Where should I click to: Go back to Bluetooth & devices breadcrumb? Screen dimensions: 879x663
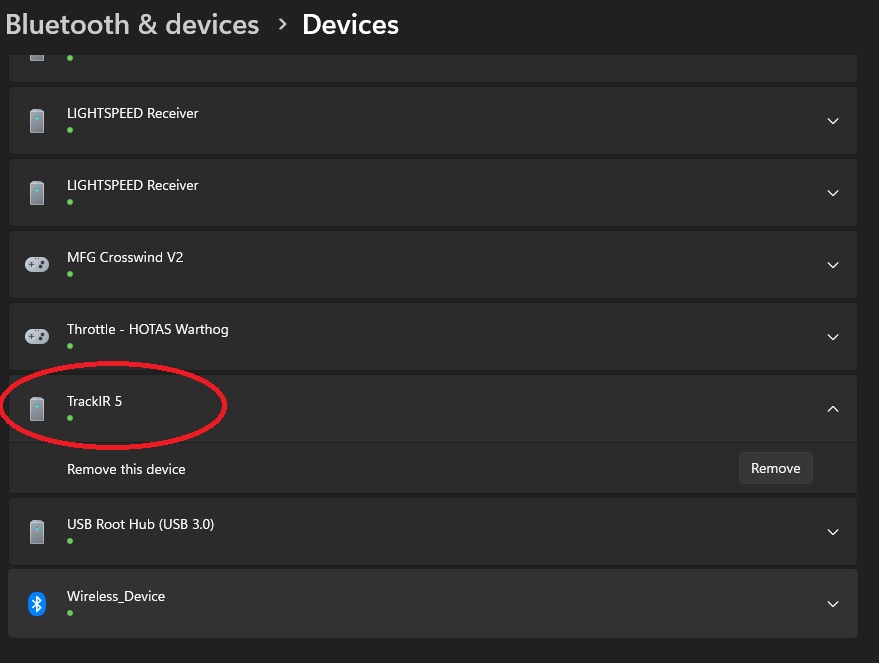[132, 25]
